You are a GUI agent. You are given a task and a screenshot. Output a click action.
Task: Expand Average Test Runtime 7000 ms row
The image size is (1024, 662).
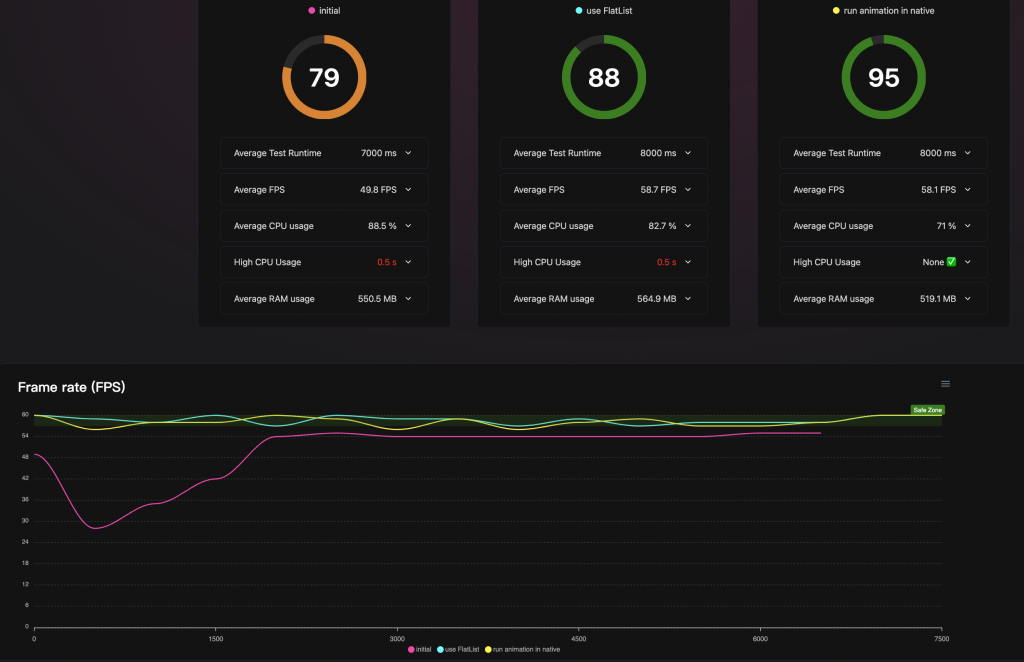pos(324,153)
